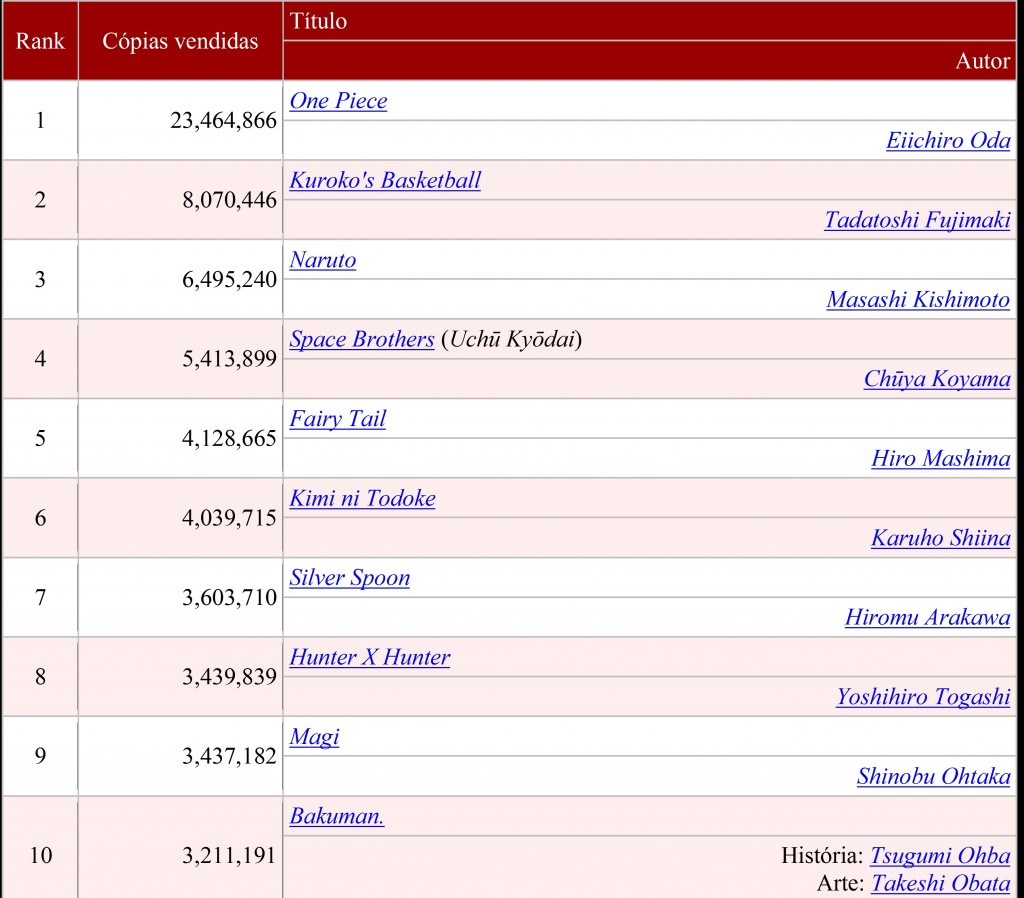
Task: Open the Hunter X Hunter link
Action: (369, 657)
